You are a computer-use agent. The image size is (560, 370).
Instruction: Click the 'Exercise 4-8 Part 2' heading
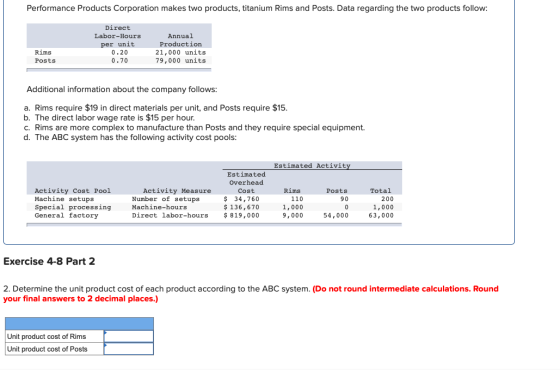tap(49, 261)
